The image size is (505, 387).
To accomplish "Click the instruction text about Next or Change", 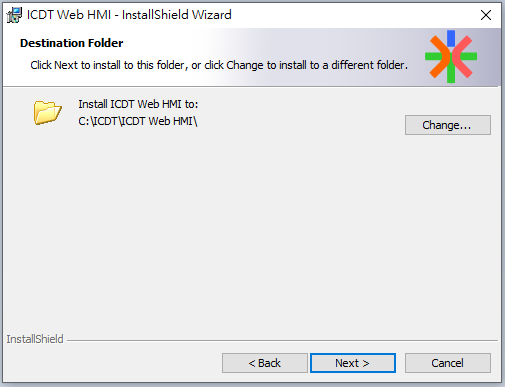I will 219,65.
